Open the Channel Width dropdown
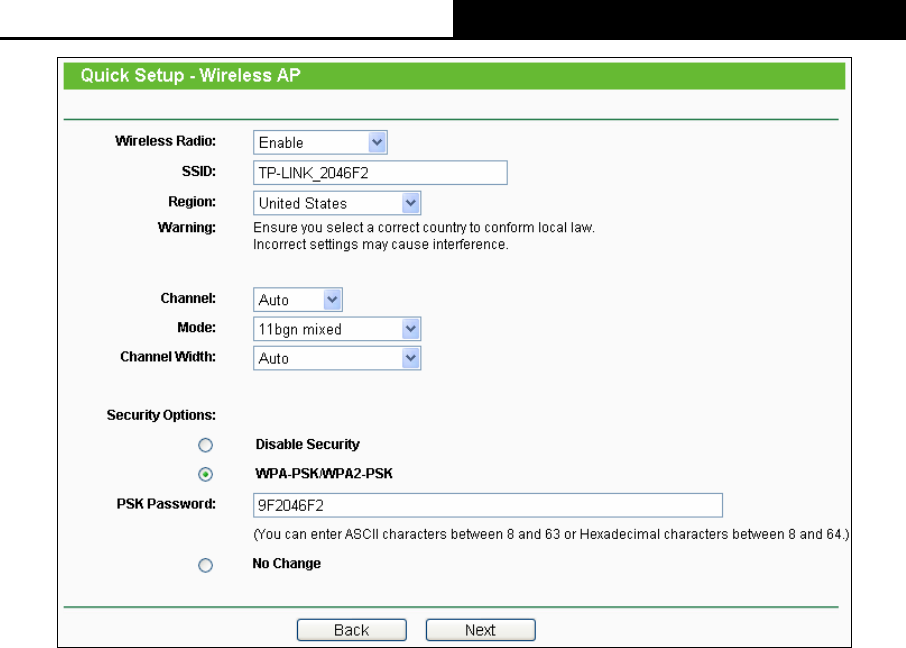This screenshot has width=906, height=648. click(x=337, y=358)
